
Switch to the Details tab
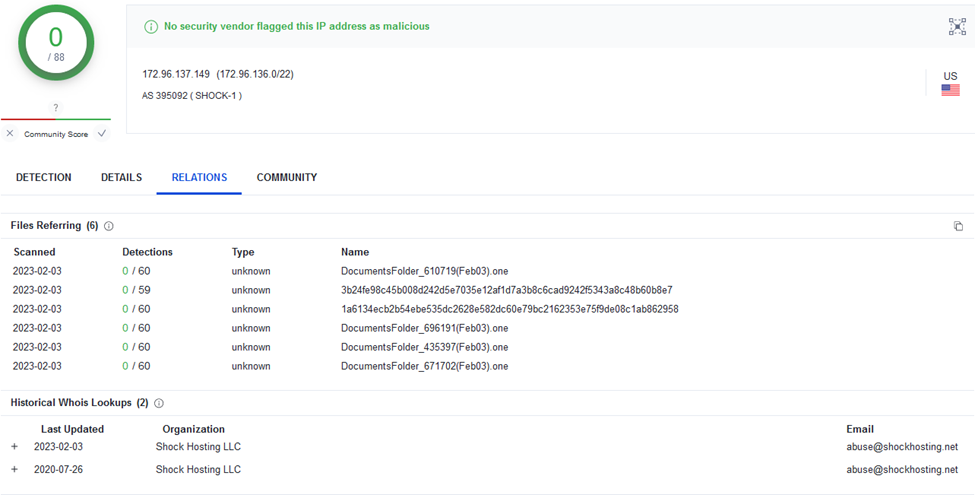point(121,177)
